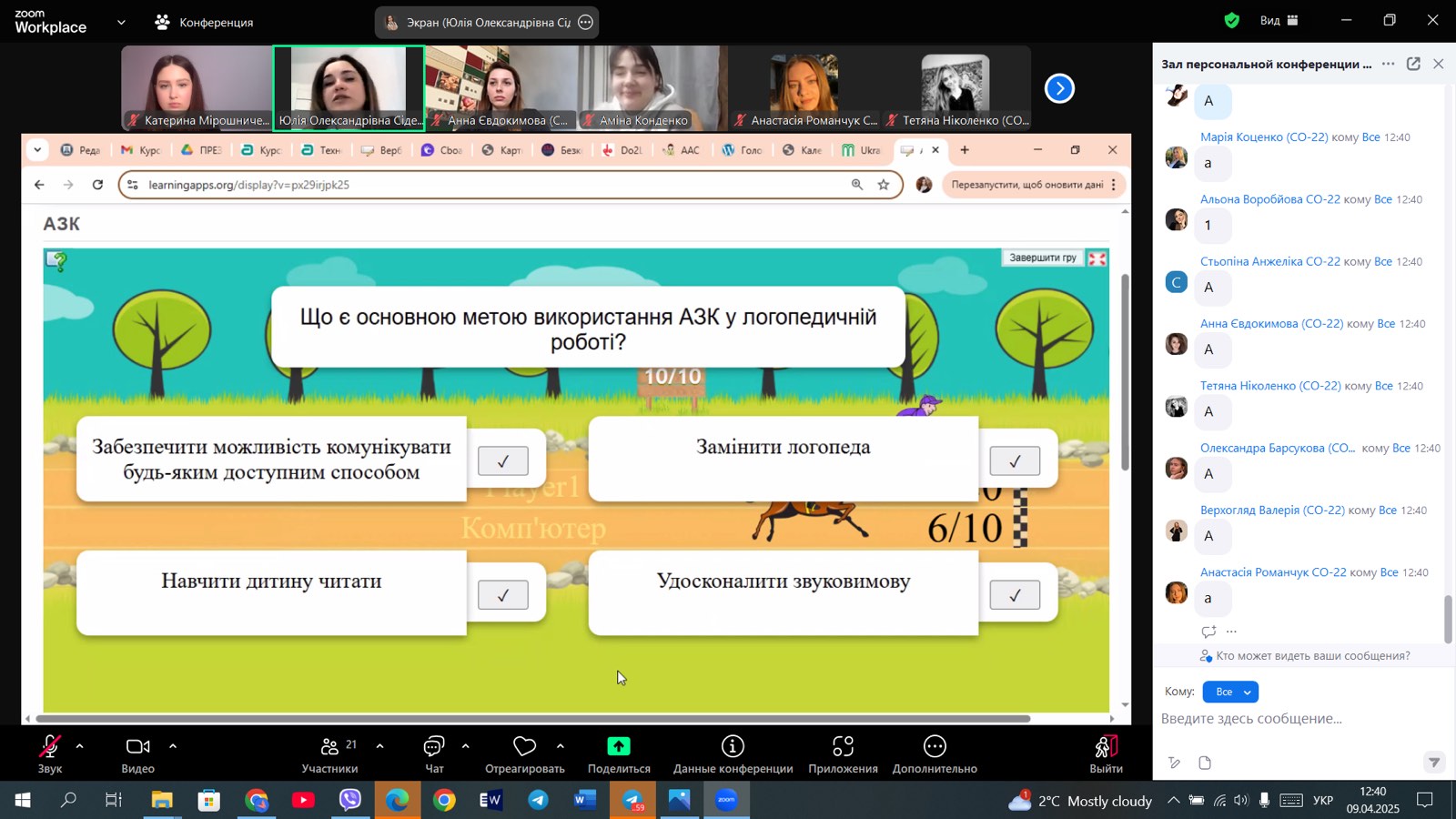Image resolution: width=1456 pixels, height=819 pixels.
Task: Unmute the microphone (Звук)
Action: (x=50, y=747)
